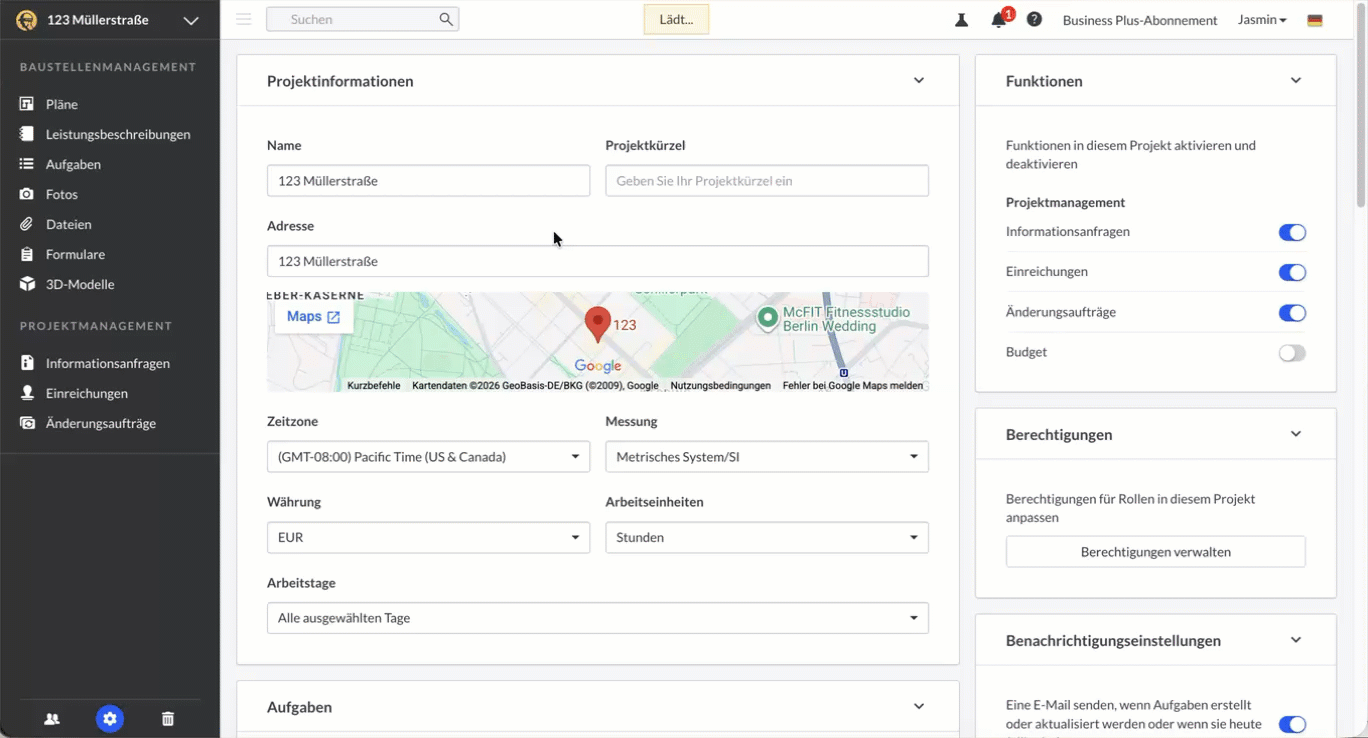Open the Maps link on the map
This screenshot has height=738, width=1368.
point(313,317)
